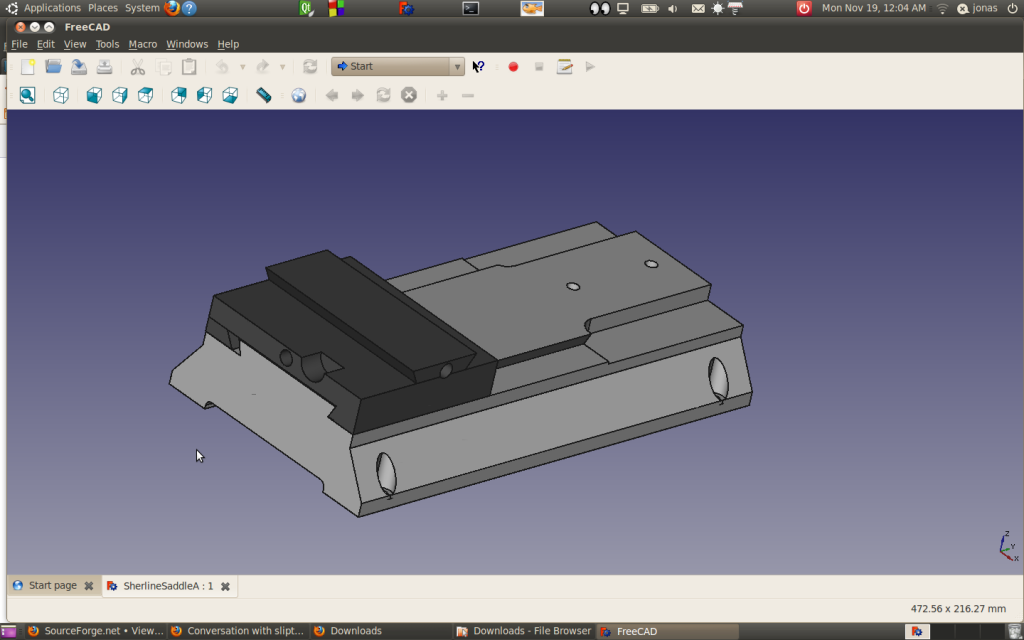The height and width of the screenshot is (640, 1024).
Task: Switch to axonometric view
Action: tap(60, 95)
